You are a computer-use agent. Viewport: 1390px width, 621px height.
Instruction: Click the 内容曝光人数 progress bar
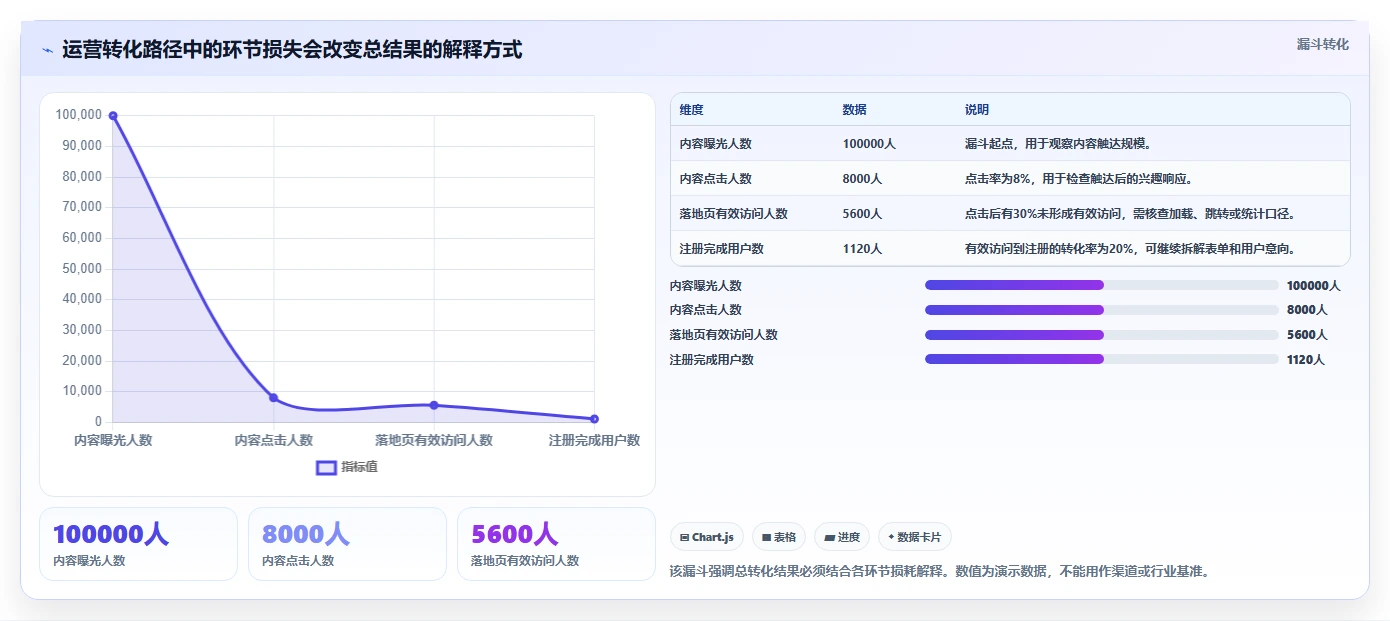click(x=1102, y=285)
